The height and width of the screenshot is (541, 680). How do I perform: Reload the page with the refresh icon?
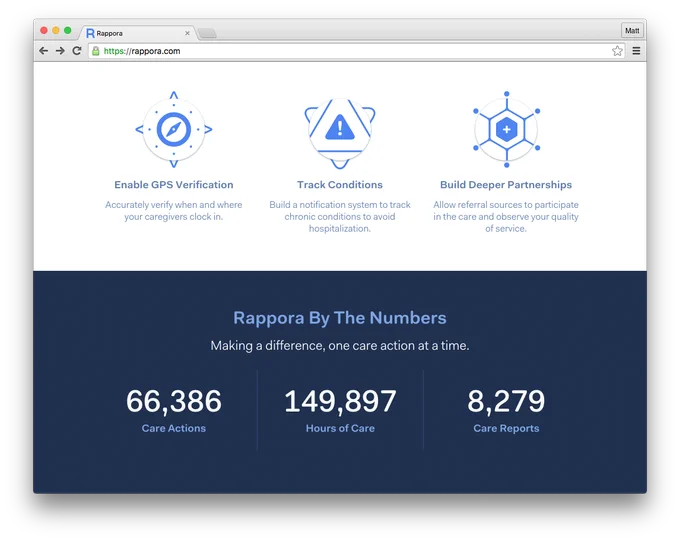click(x=77, y=51)
